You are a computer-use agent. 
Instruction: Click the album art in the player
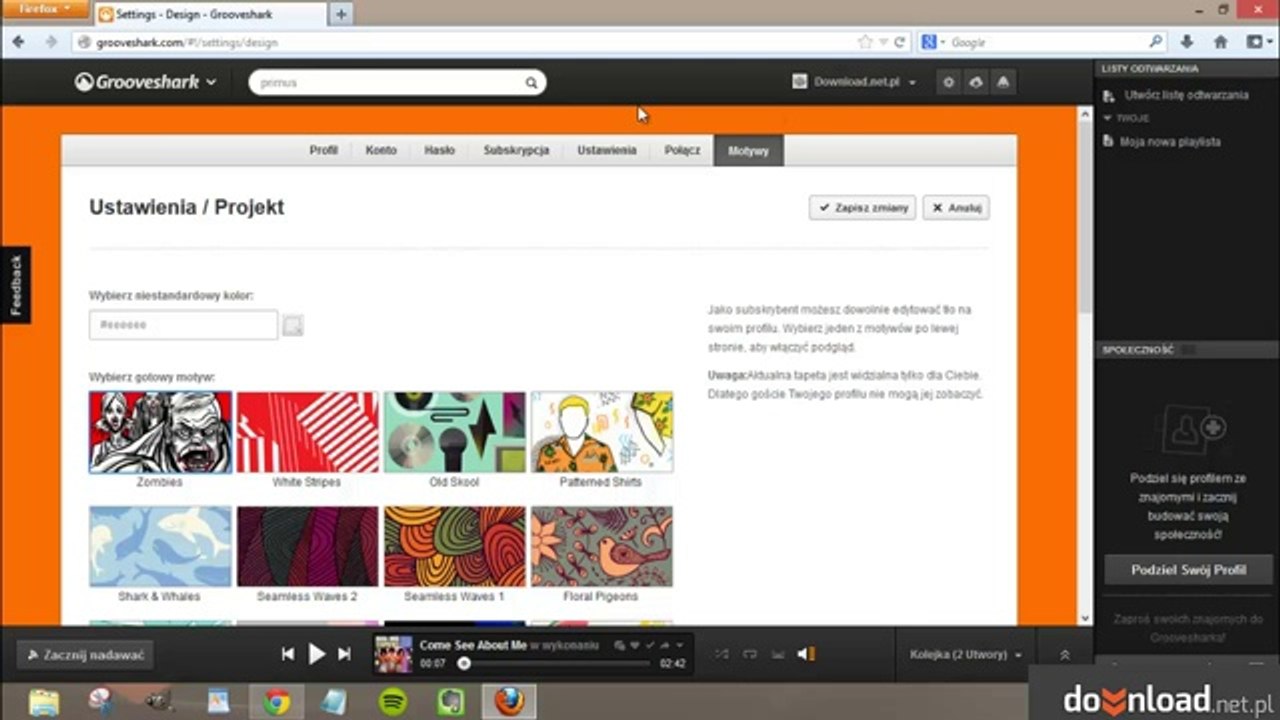point(393,654)
